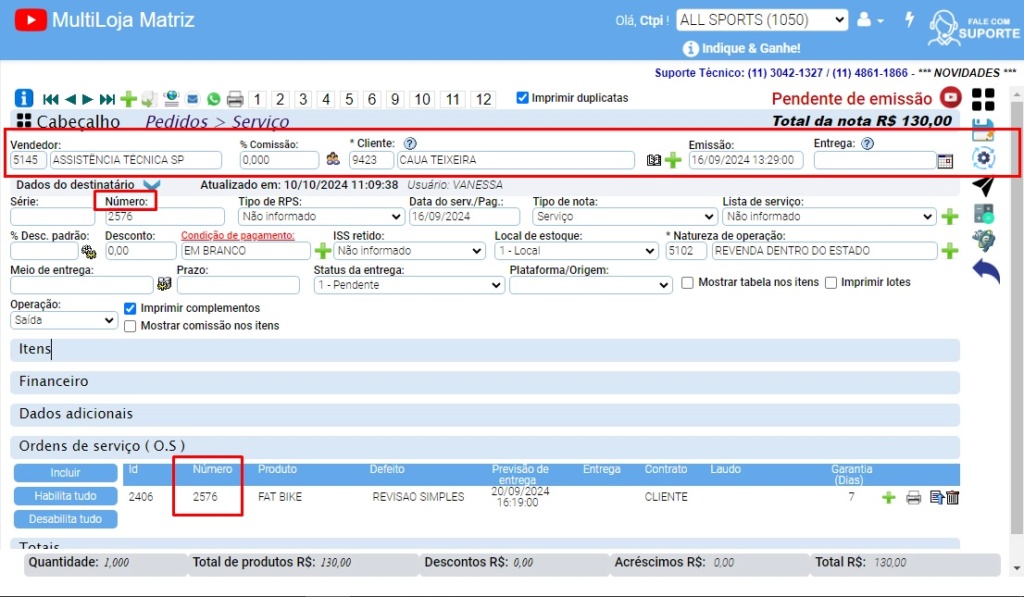
Task: Click green plus next to Natureza de operação
Action: coord(950,250)
